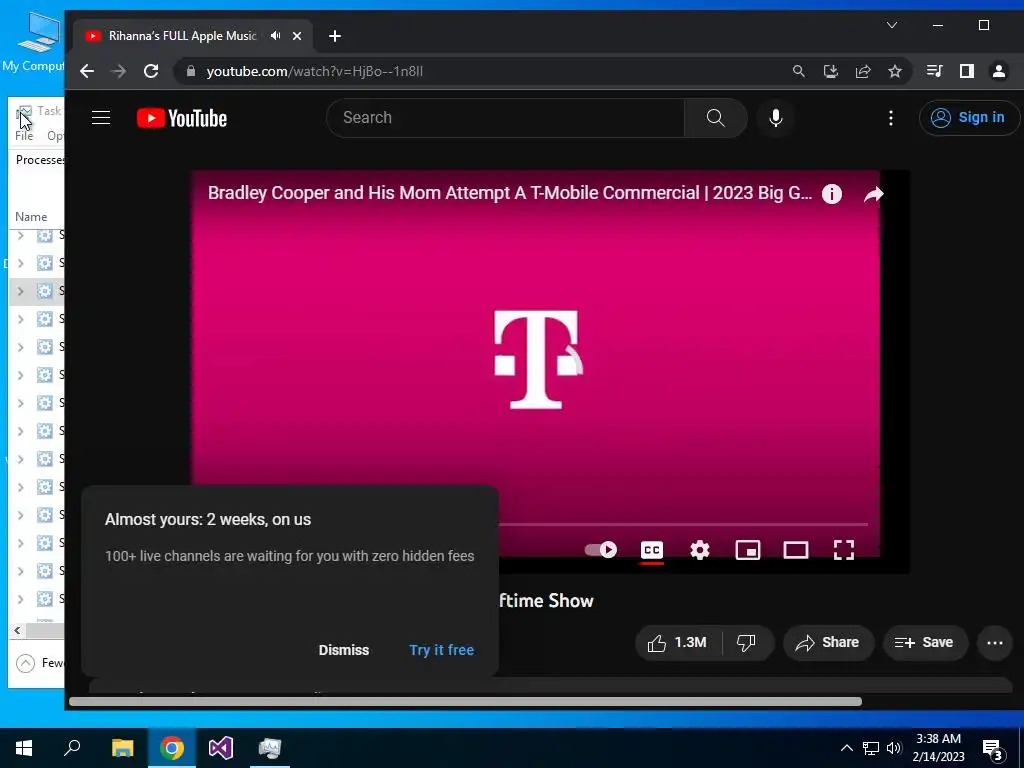Open the Windows Start menu
Screen dimensions: 1024x768
click(x=24, y=748)
